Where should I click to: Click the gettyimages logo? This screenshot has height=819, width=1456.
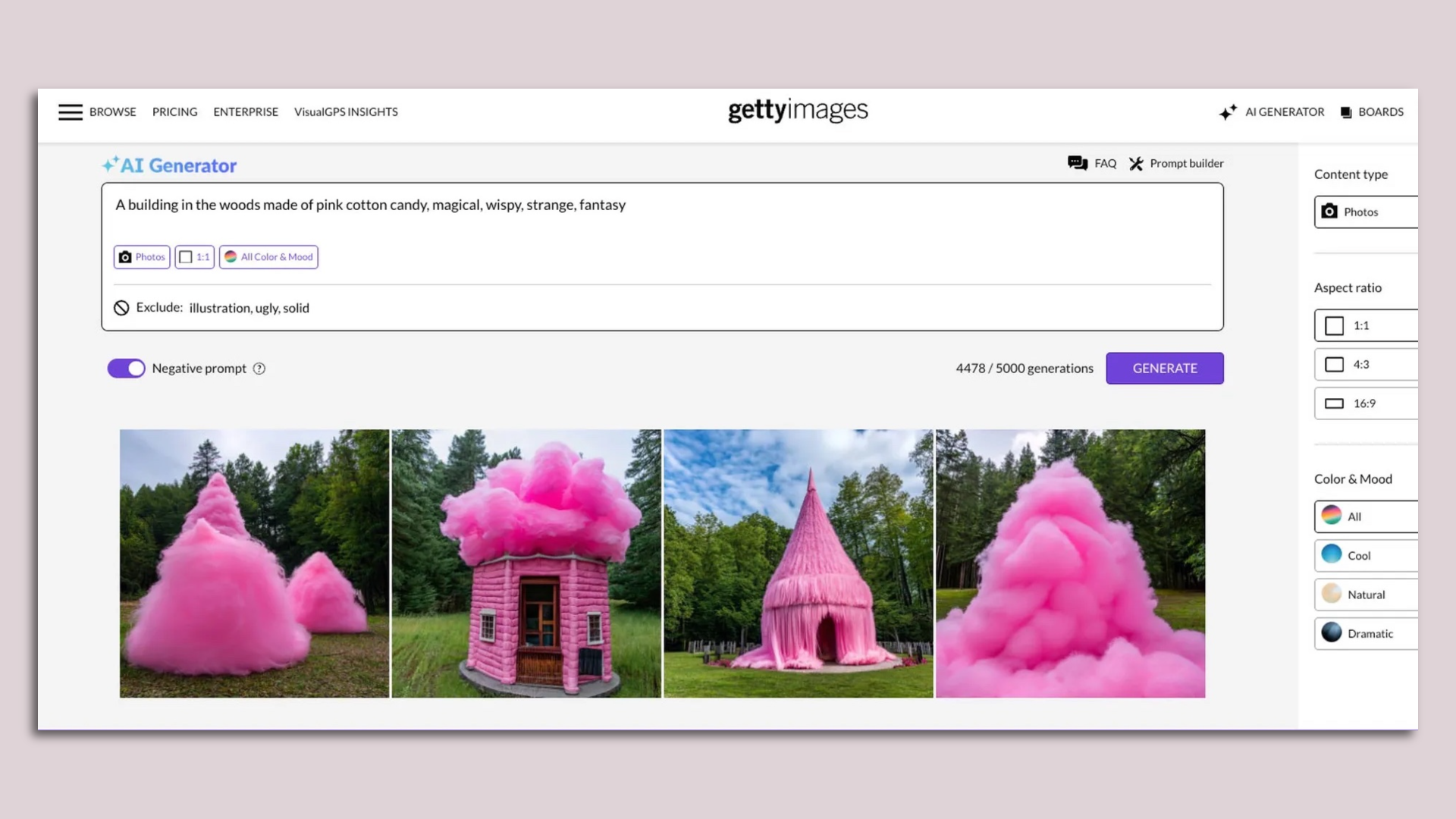coord(798,111)
